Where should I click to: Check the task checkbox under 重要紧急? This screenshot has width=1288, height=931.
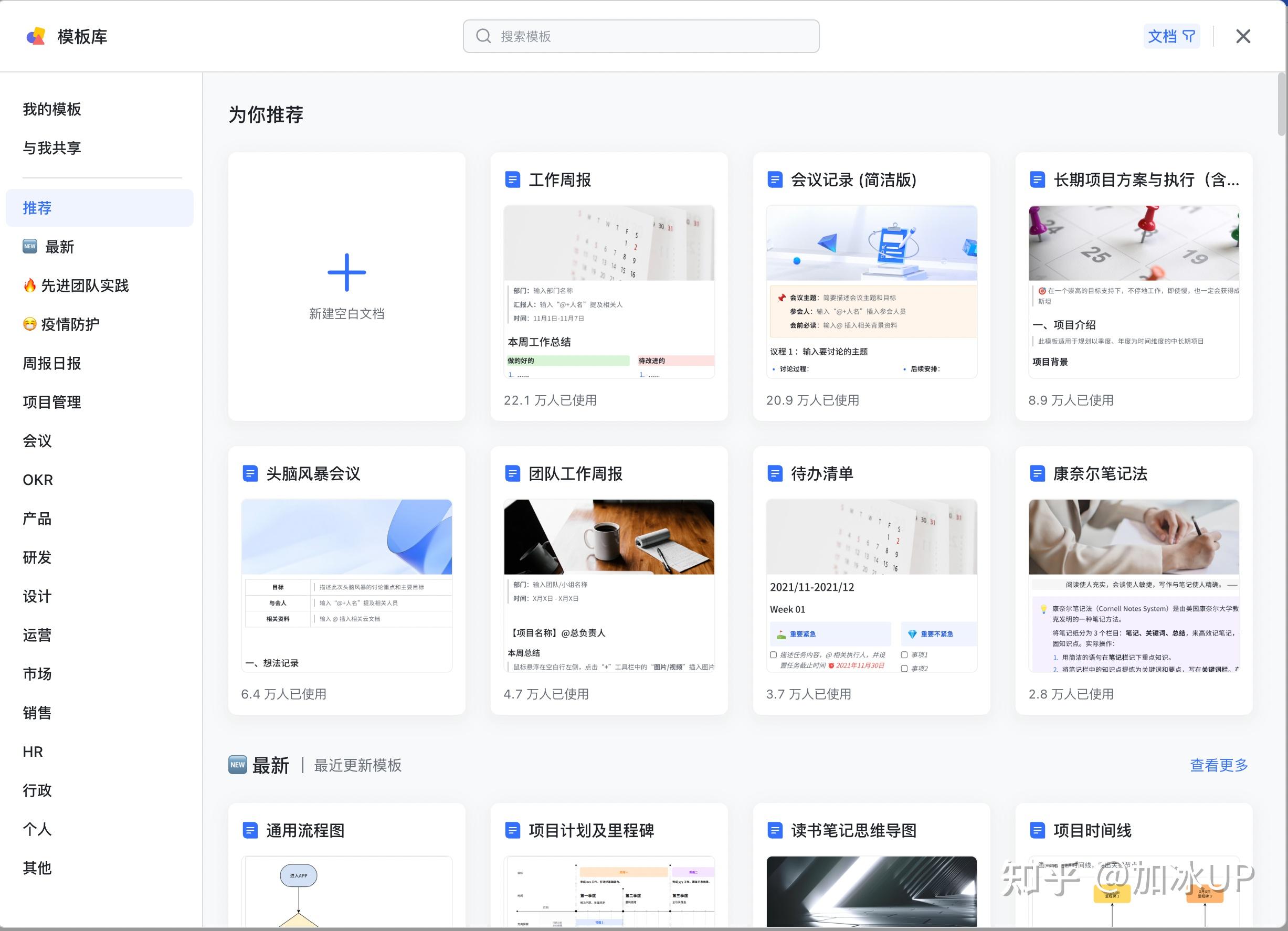pos(774,654)
